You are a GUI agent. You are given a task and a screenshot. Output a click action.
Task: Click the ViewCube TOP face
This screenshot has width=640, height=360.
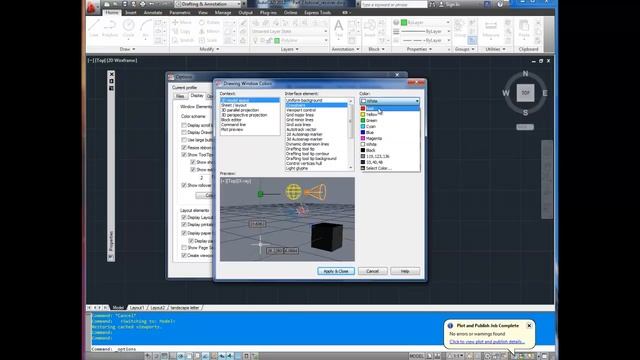click(525, 93)
